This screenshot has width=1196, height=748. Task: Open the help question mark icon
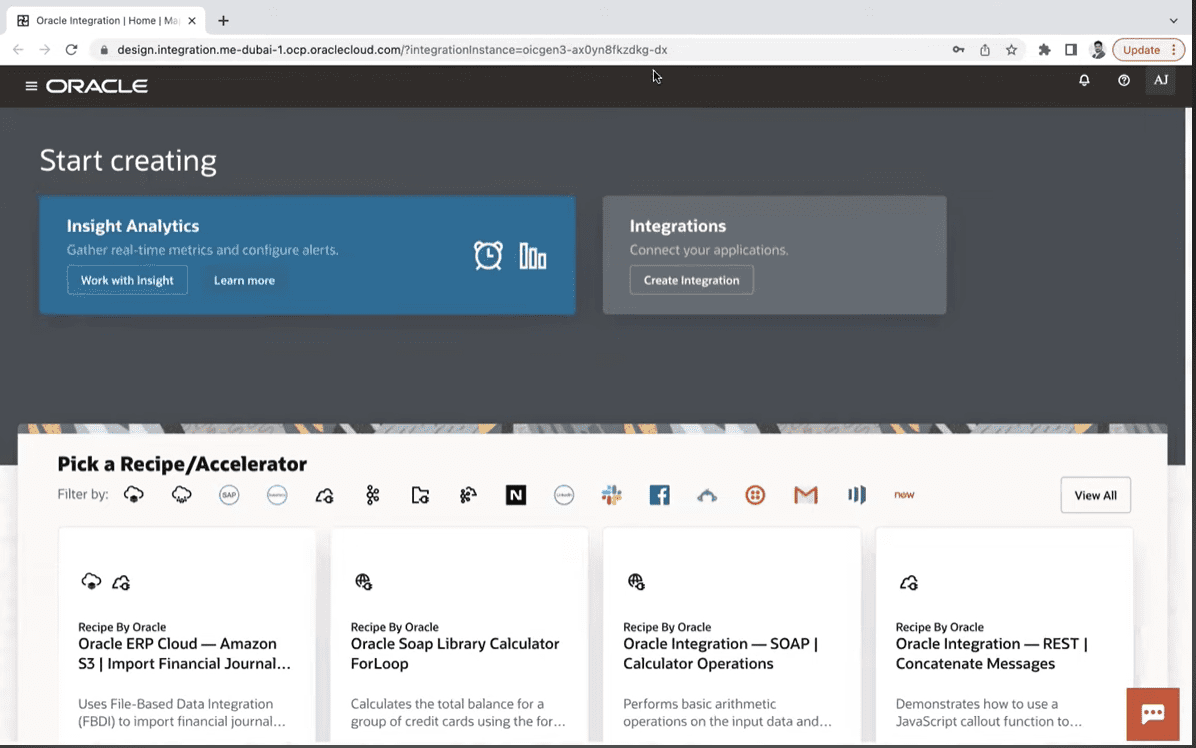pyautogui.click(x=1124, y=80)
